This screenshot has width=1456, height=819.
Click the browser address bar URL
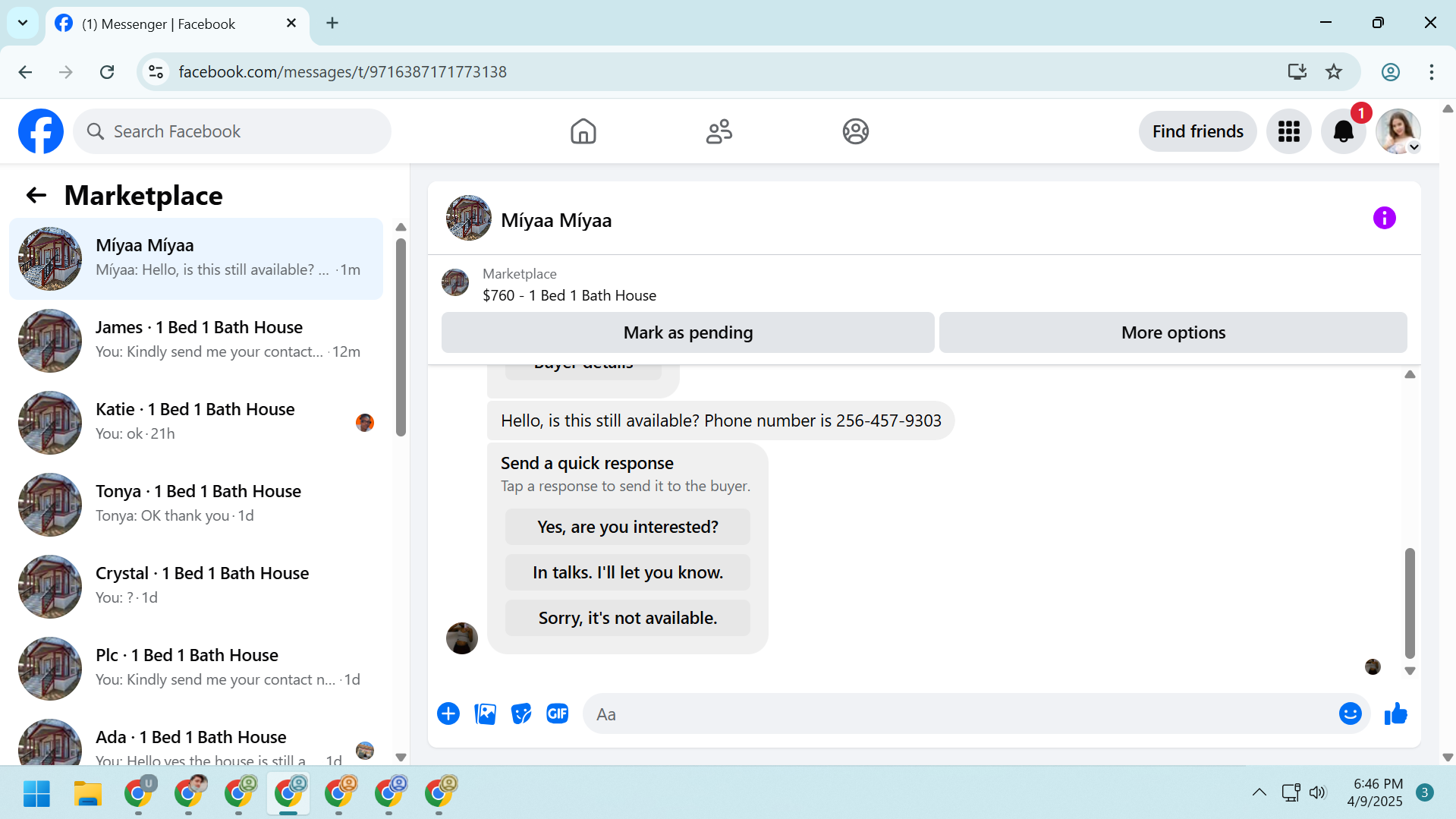(342, 72)
